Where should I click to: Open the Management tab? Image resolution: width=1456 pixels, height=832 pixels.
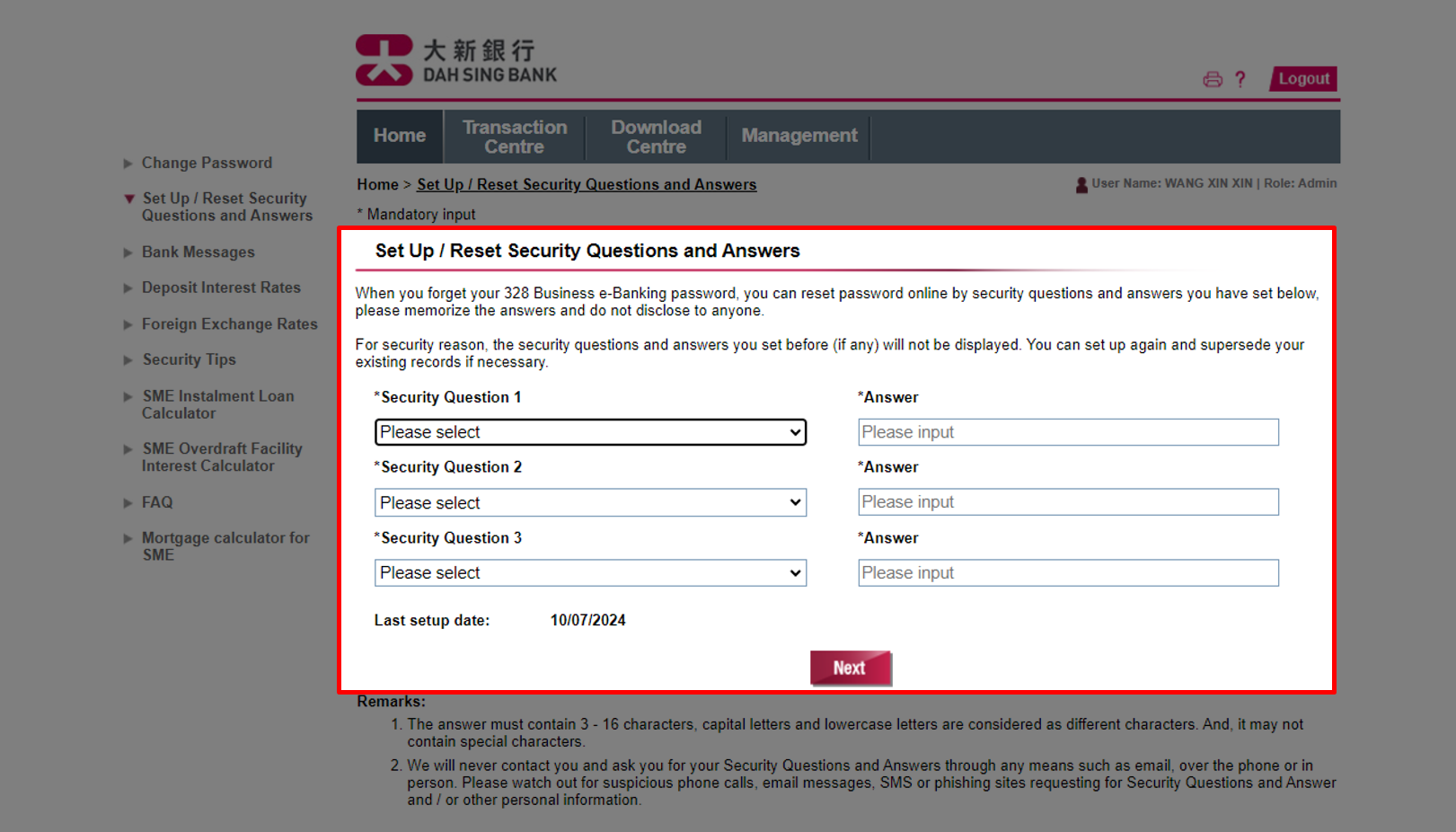pos(799,136)
